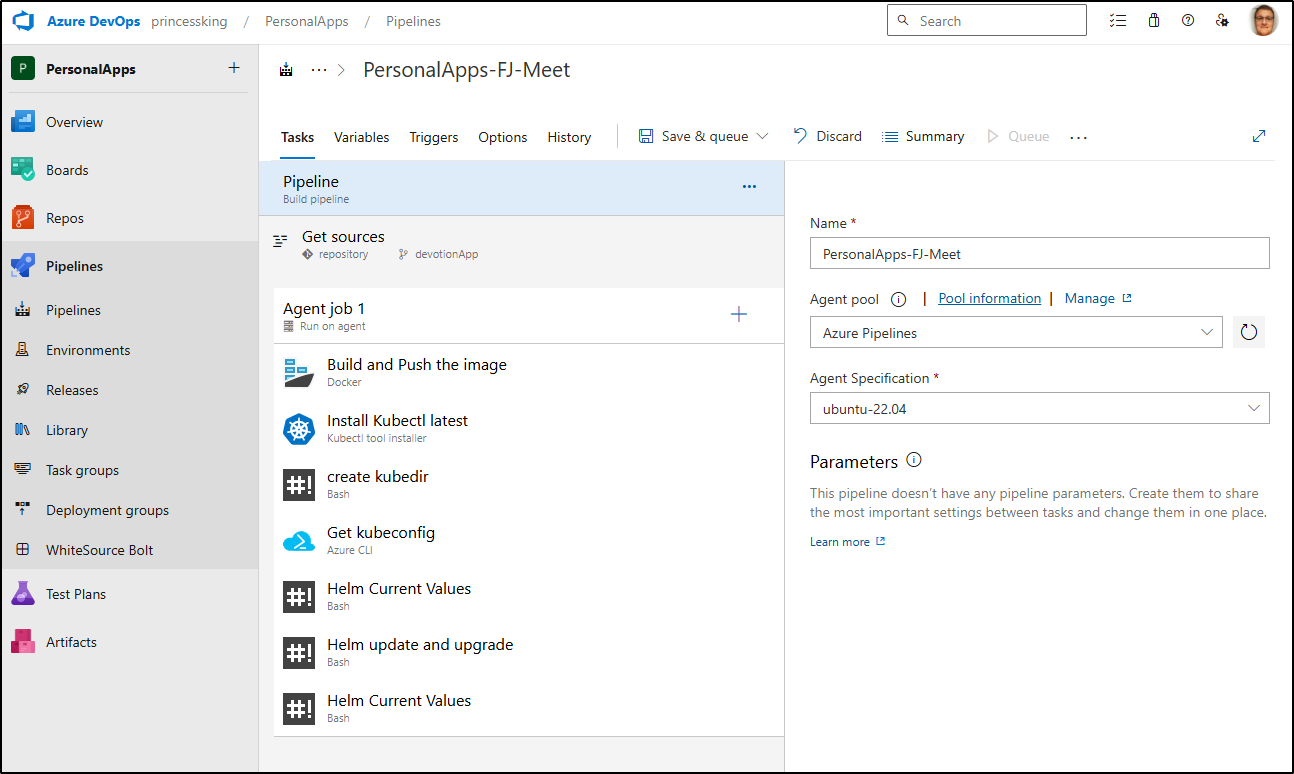The image size is (1294, 774).
Task: Open the work items list icon in header
Action: [1118, 20]
